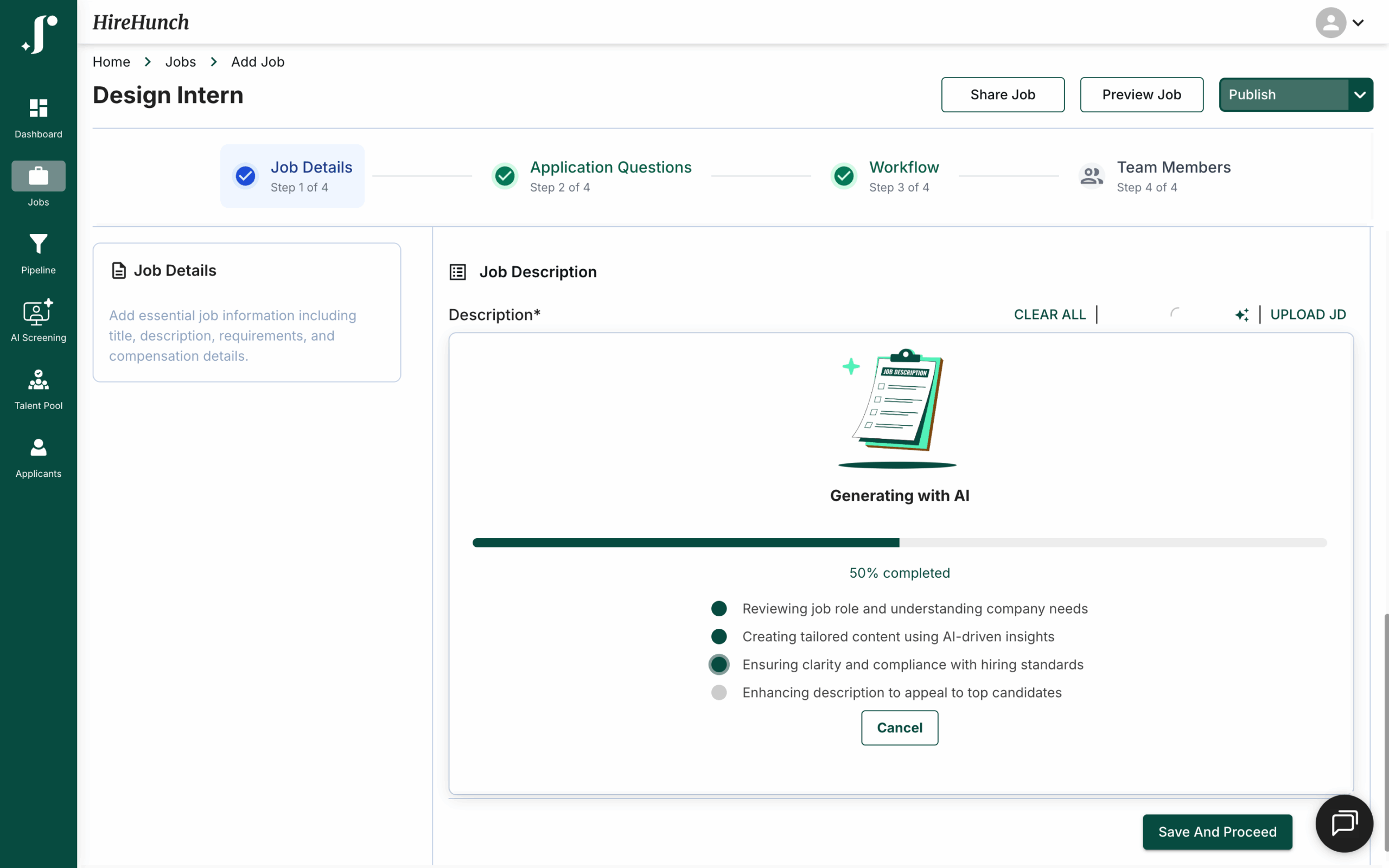1389x868 pixels.
Task: Click Jobs in the breadcrumb
Action: point(180,62)
